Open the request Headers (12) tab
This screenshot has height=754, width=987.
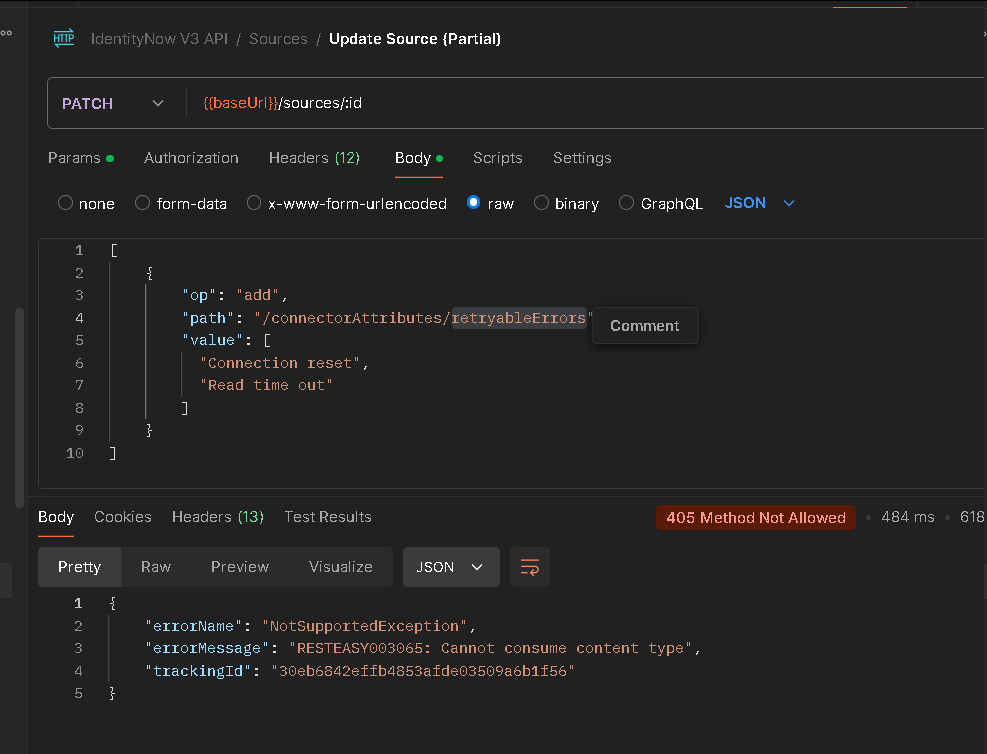[314, 158]
